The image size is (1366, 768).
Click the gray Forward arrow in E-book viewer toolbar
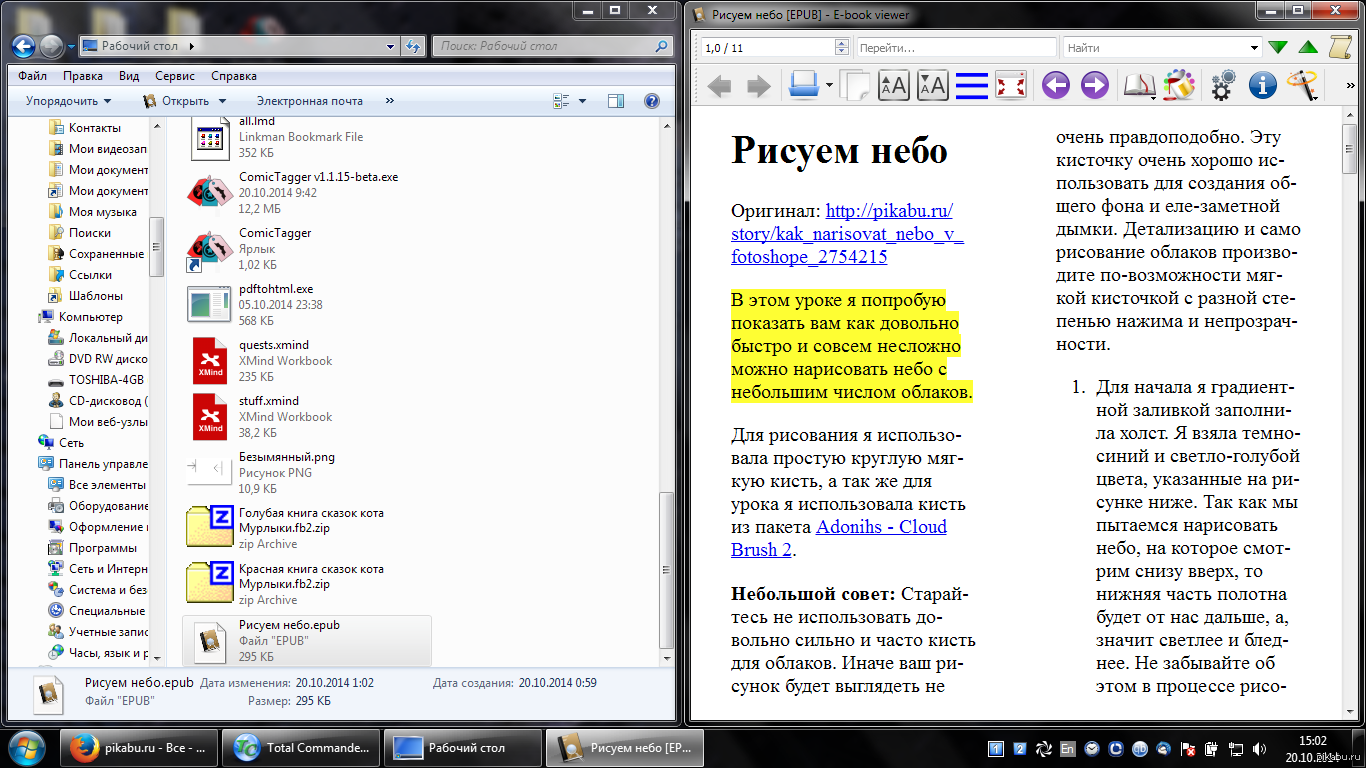coord(759,86)
